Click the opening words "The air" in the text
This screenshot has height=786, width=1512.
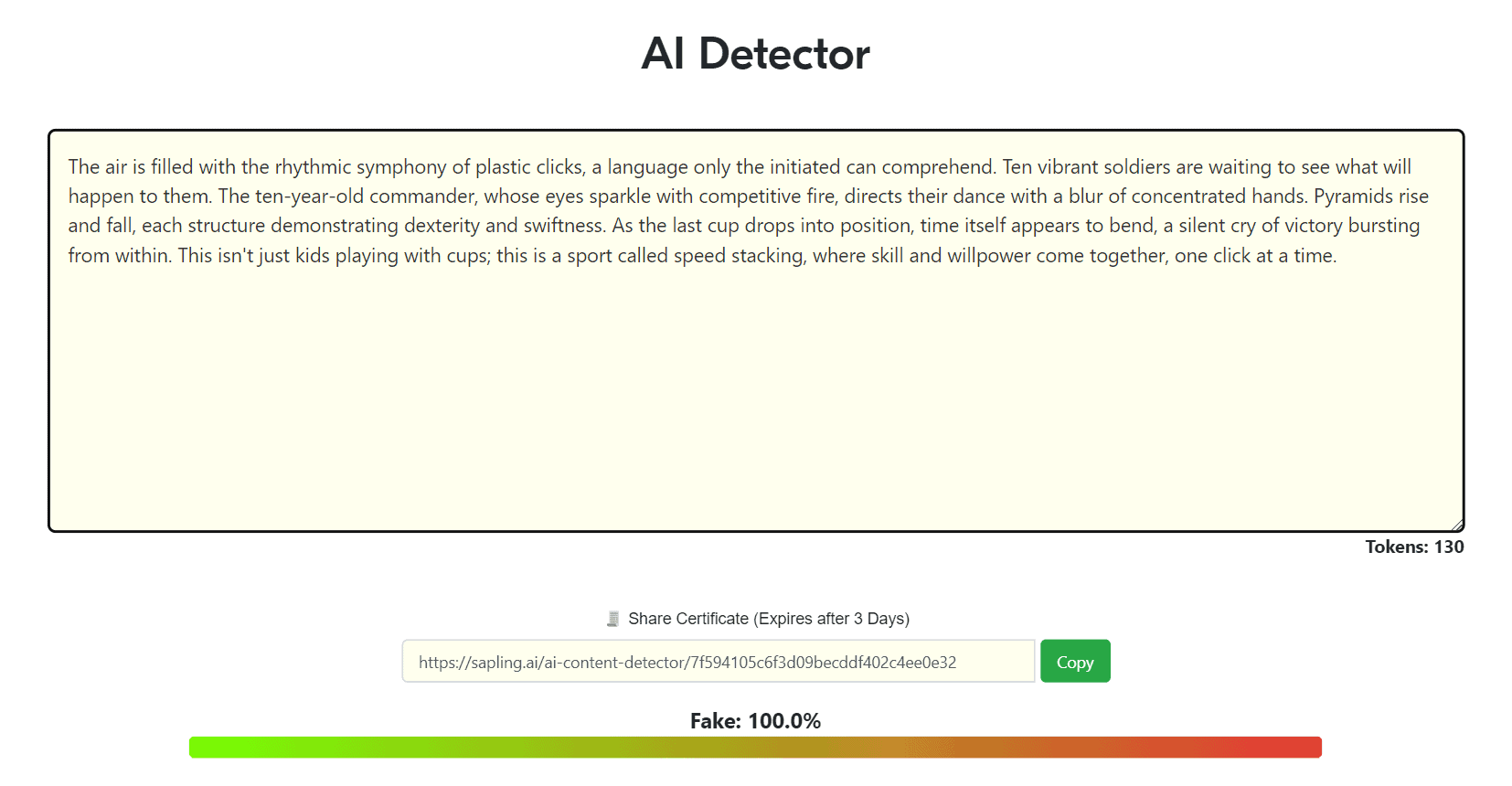point(98,167)
